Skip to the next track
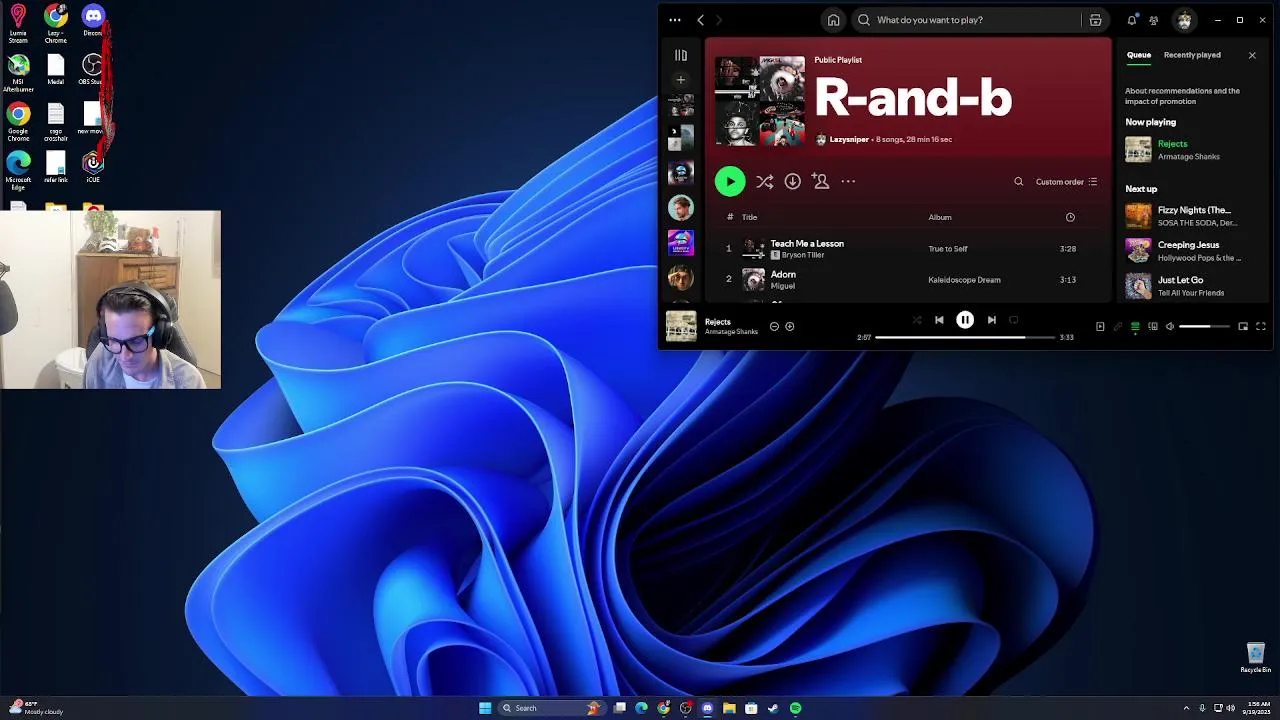Image resolution: width=1280 pixels, height=720 pixels. 991,320
